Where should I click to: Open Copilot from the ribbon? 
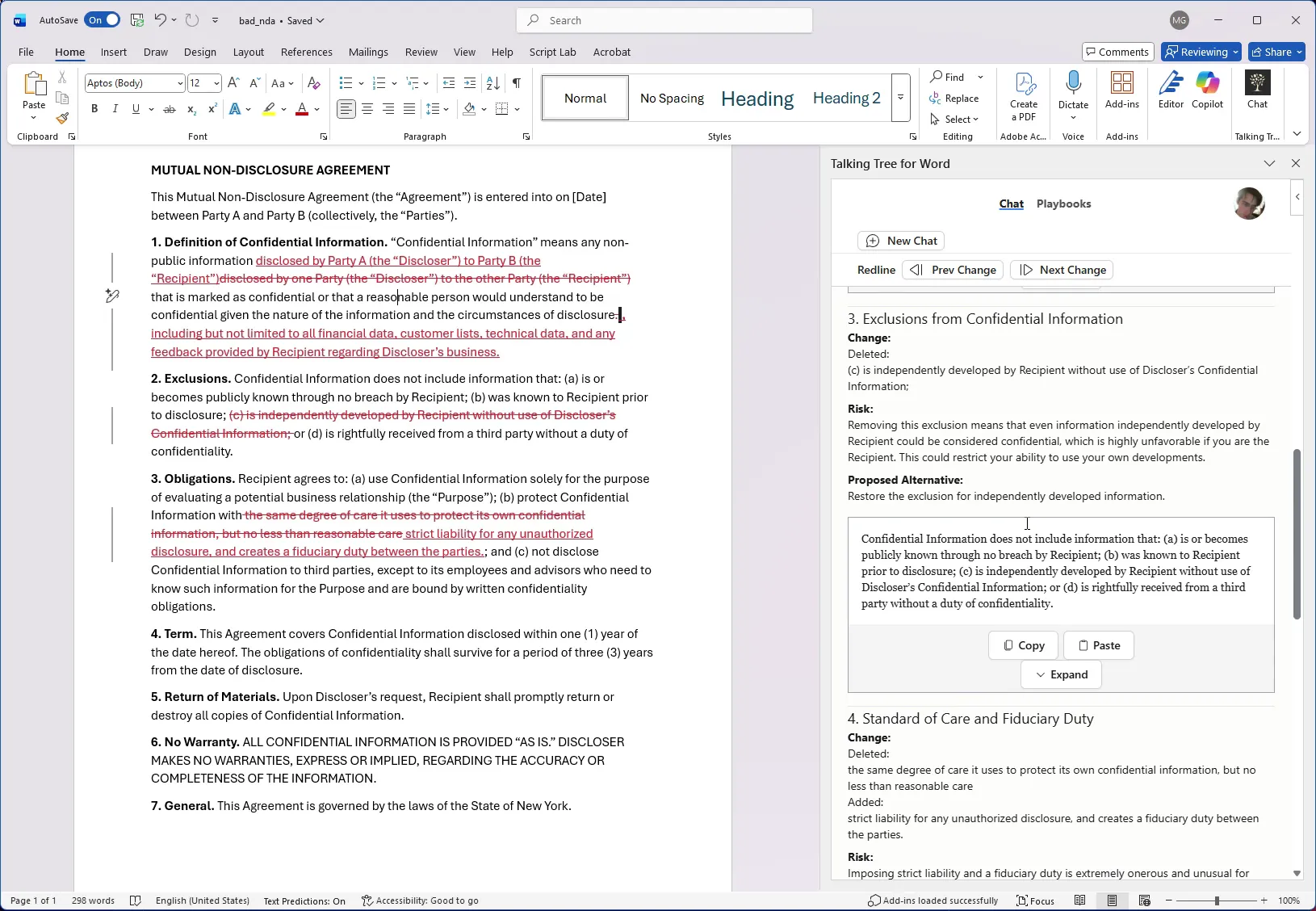click(x=1208, y=90)
